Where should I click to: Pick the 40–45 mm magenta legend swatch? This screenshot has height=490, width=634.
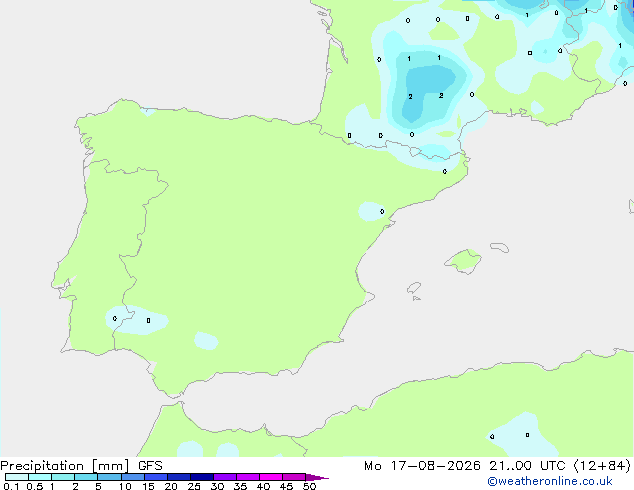(x=271, y=477)
